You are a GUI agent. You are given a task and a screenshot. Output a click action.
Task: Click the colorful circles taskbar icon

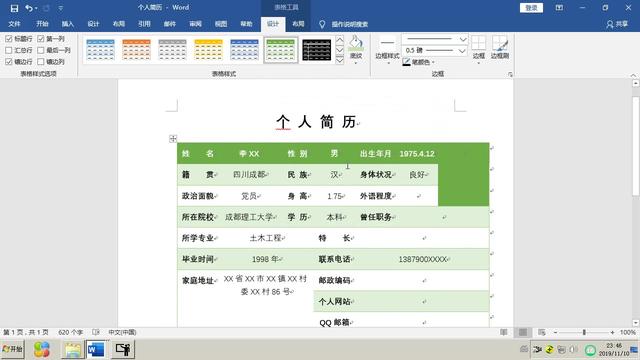pos(42,350)
